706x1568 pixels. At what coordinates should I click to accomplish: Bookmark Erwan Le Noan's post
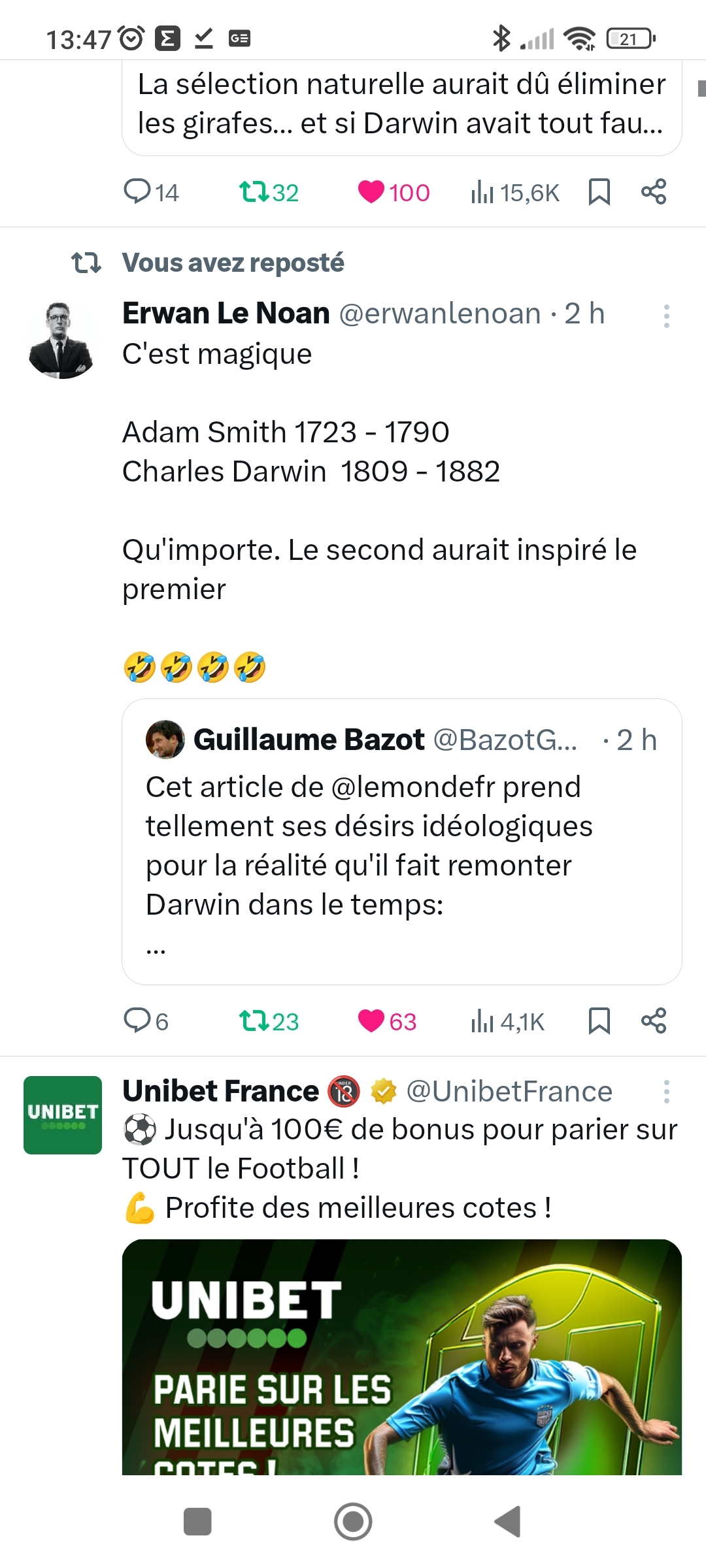click(599, 1021)
